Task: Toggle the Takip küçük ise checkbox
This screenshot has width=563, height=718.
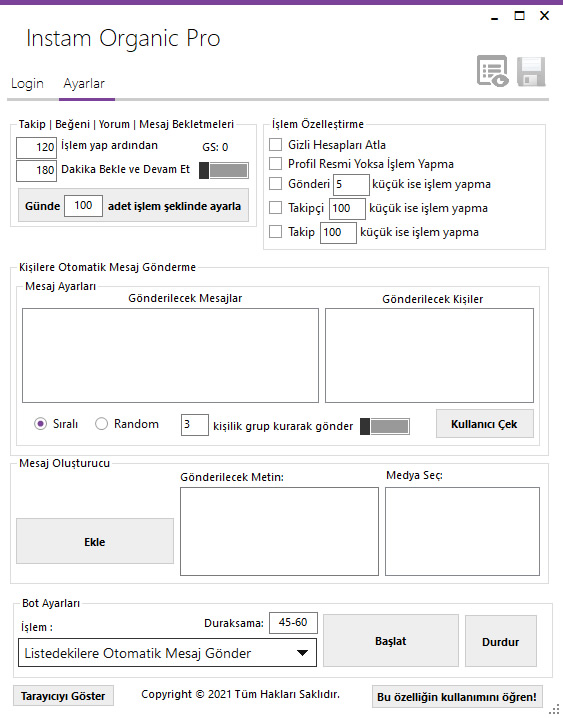Action: (x=276, y=232)
